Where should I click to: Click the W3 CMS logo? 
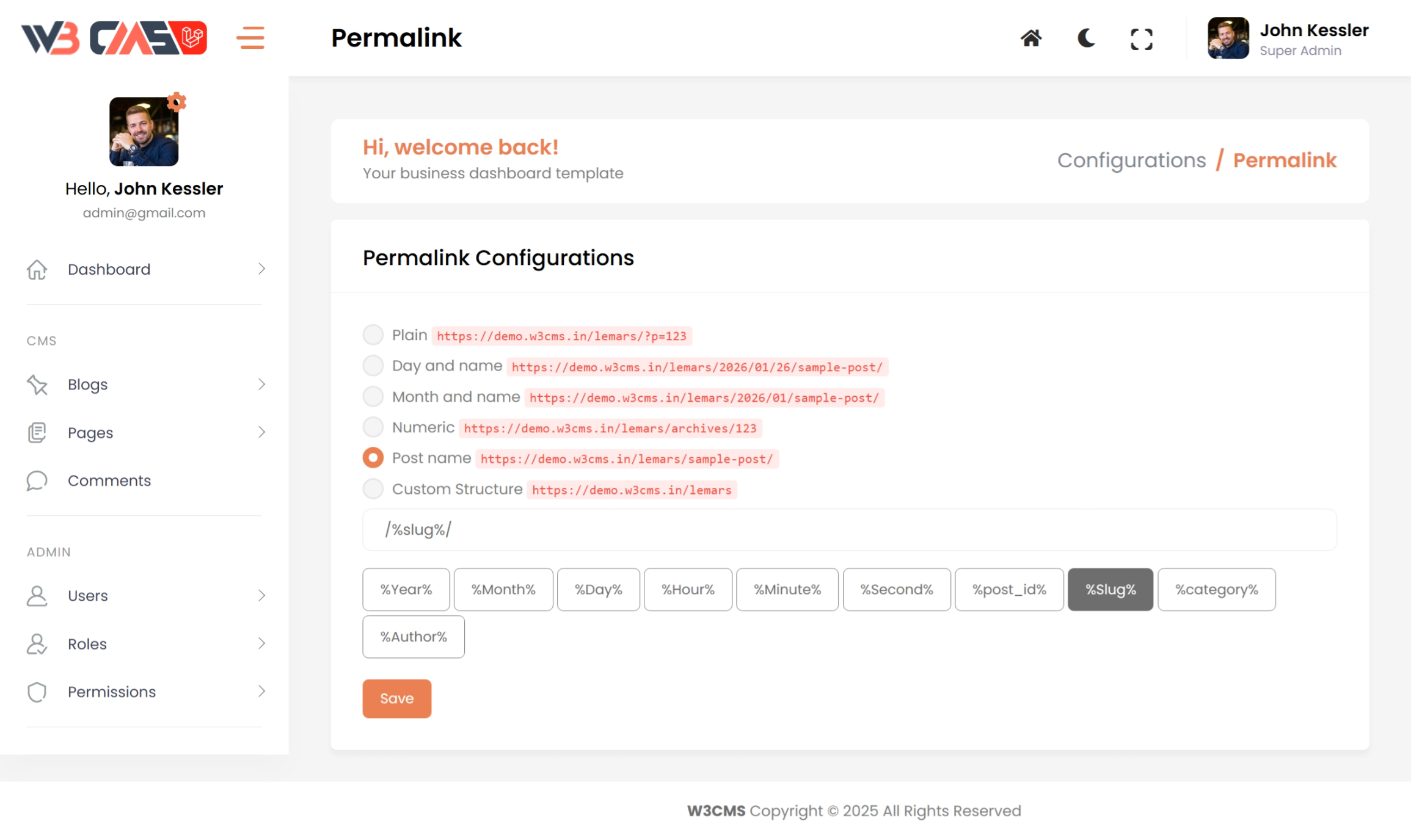pyautogui.click(x=114, y=38)
